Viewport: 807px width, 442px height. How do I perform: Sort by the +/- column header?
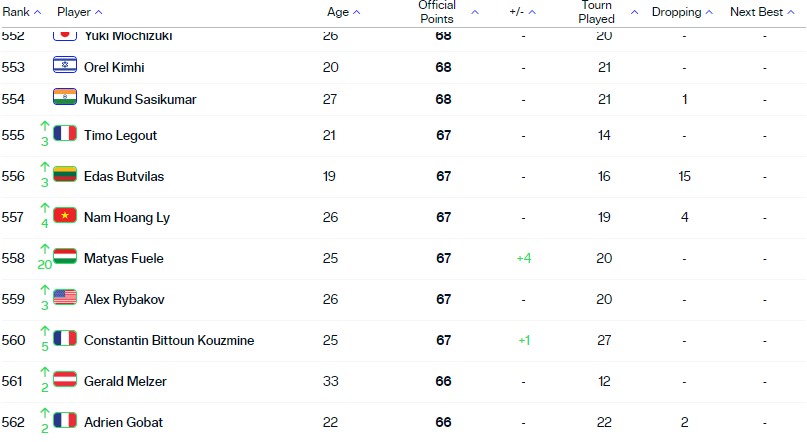pos(522,12)
